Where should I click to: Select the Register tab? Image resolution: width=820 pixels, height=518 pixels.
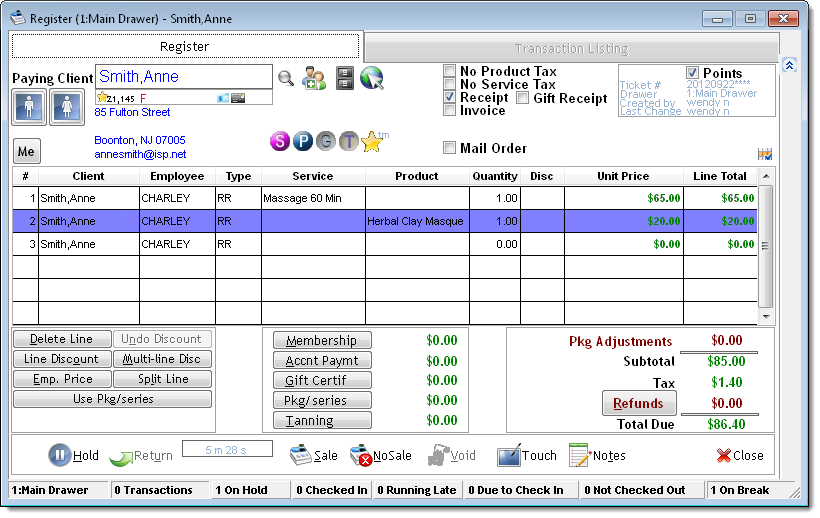pyautogui.click(x=185, y=47)
